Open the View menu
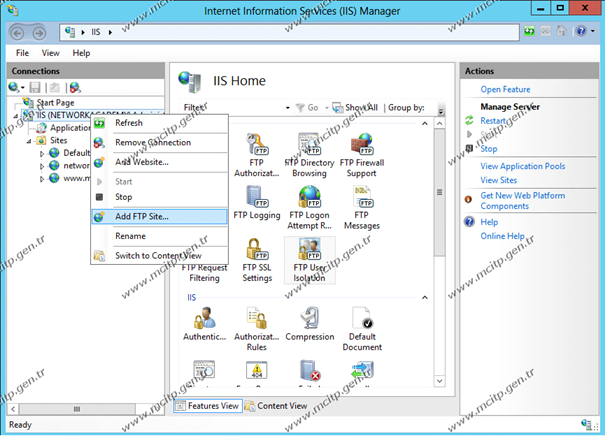 click(51, 53)
